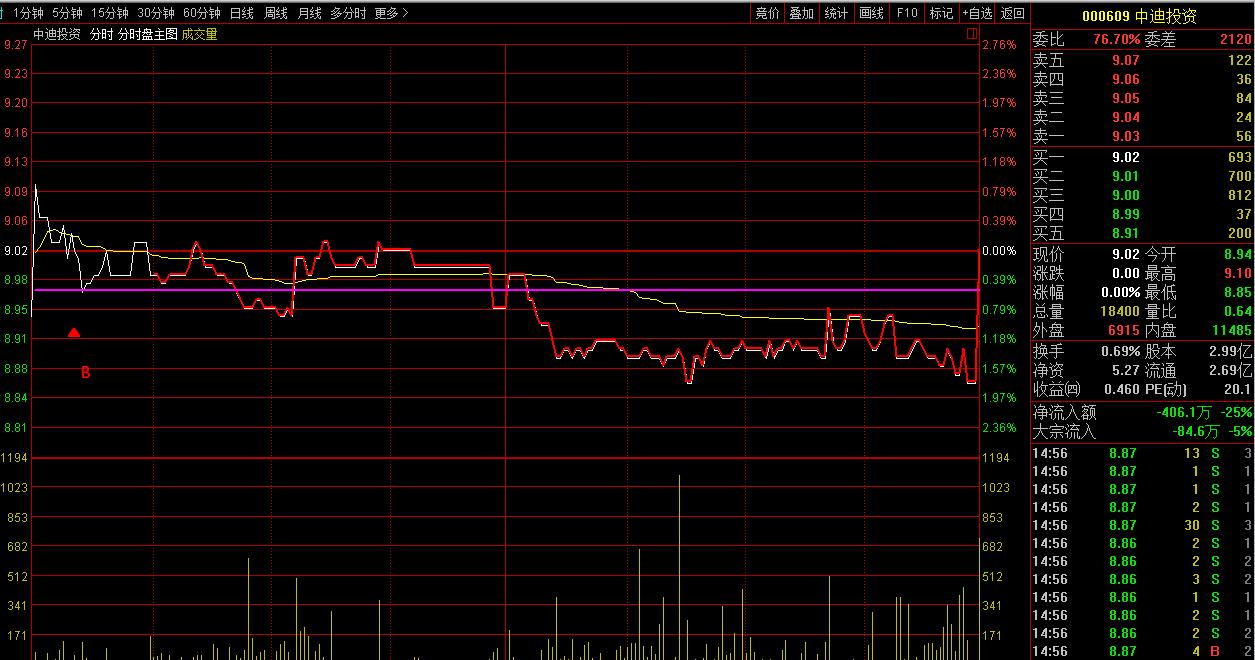The height and width of the screenshot is (660, 1255).
Task: Click the 总量 value 18400
Action: click(1120, 311)
